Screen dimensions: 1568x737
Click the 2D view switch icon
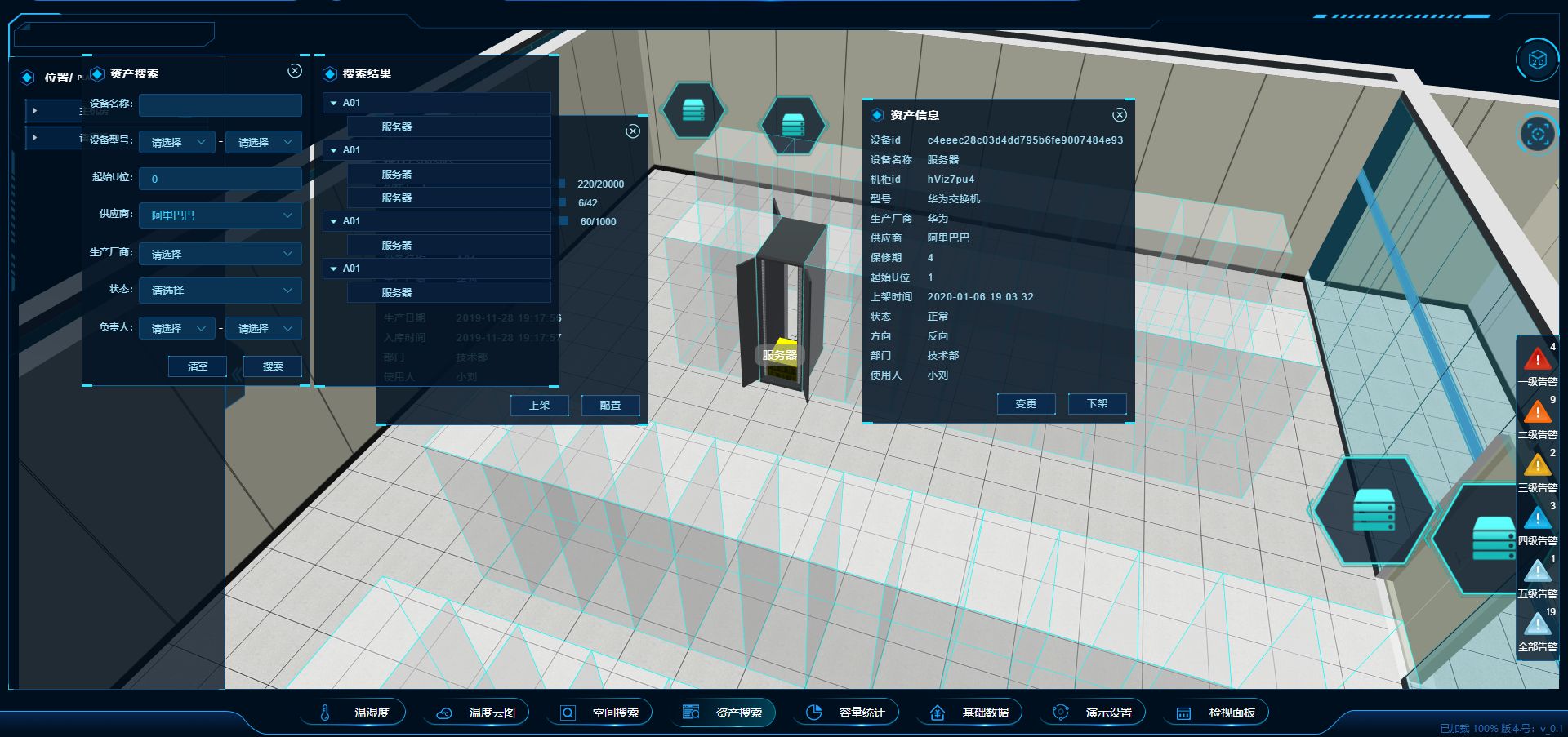point(1537,61)
